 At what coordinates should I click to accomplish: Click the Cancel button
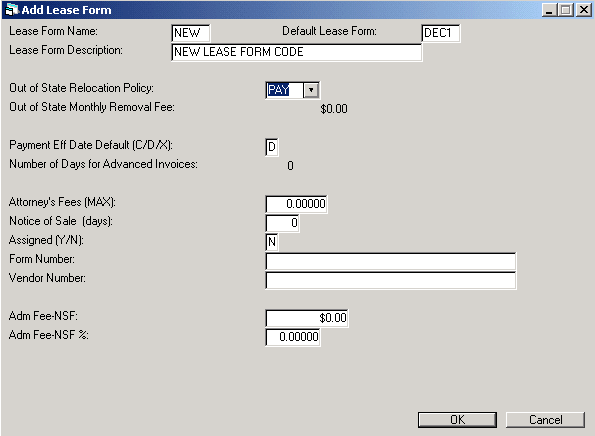point(545,420)
